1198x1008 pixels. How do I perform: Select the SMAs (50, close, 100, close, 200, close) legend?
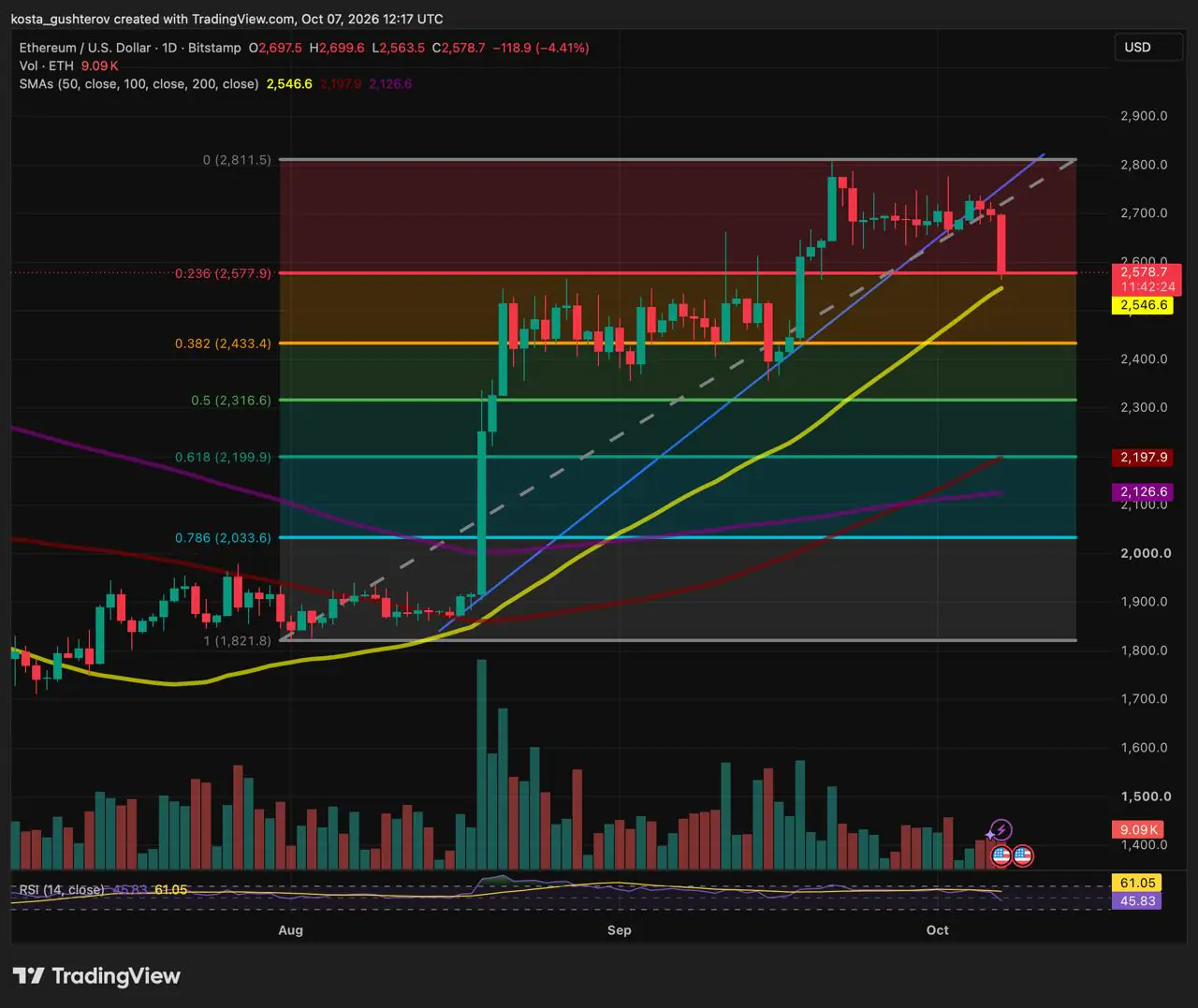[x=139, y=84]
